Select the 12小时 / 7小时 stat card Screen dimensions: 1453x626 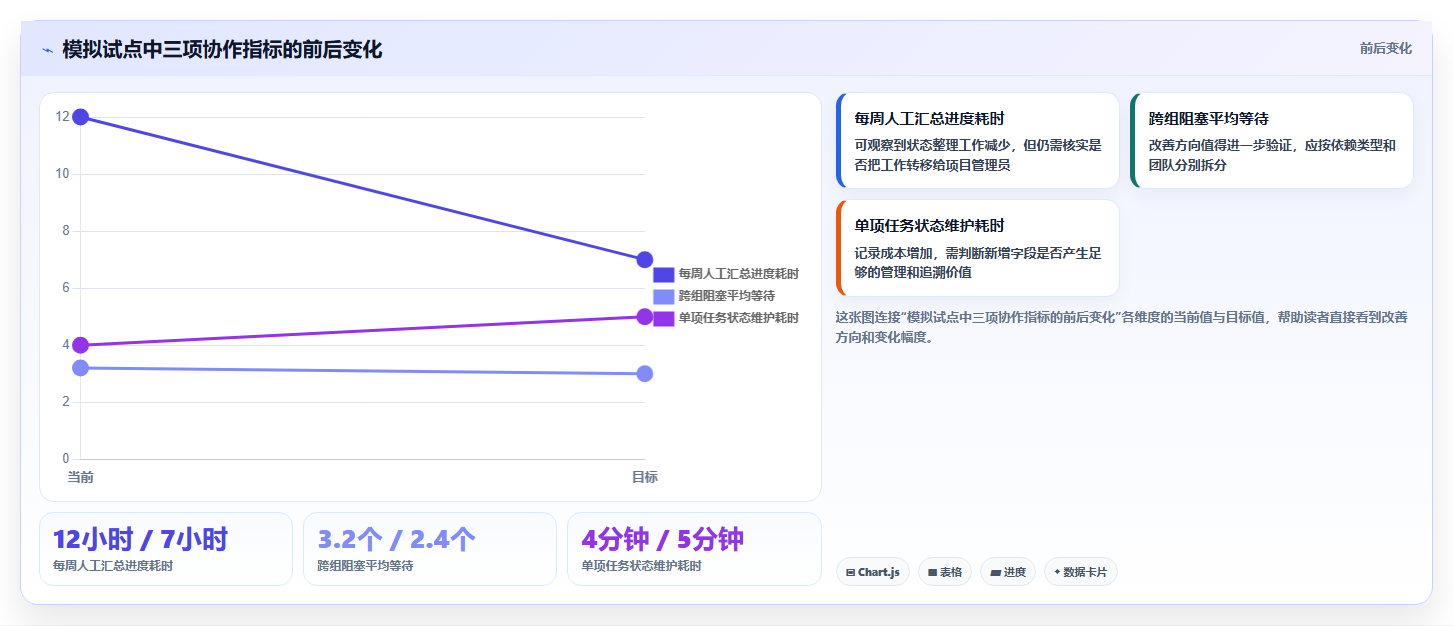tap(166, 549)
